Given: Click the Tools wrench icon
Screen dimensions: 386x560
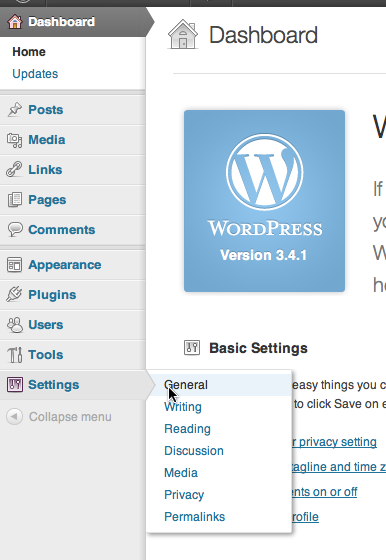Looking at the screenshot, I should [15, 355].
